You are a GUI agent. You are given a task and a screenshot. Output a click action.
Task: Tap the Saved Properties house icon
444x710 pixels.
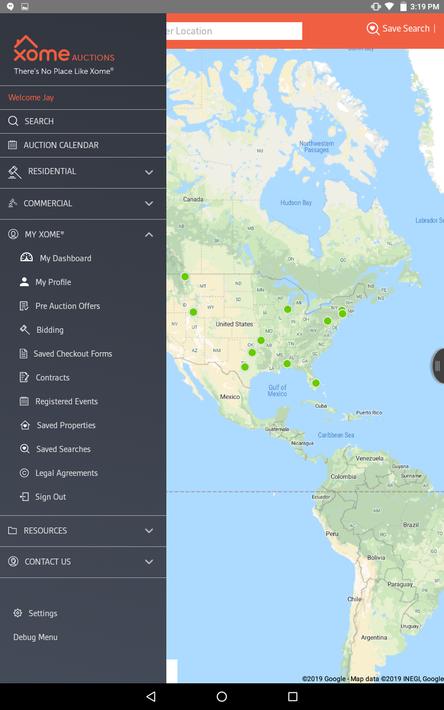[x=25, y=425]
